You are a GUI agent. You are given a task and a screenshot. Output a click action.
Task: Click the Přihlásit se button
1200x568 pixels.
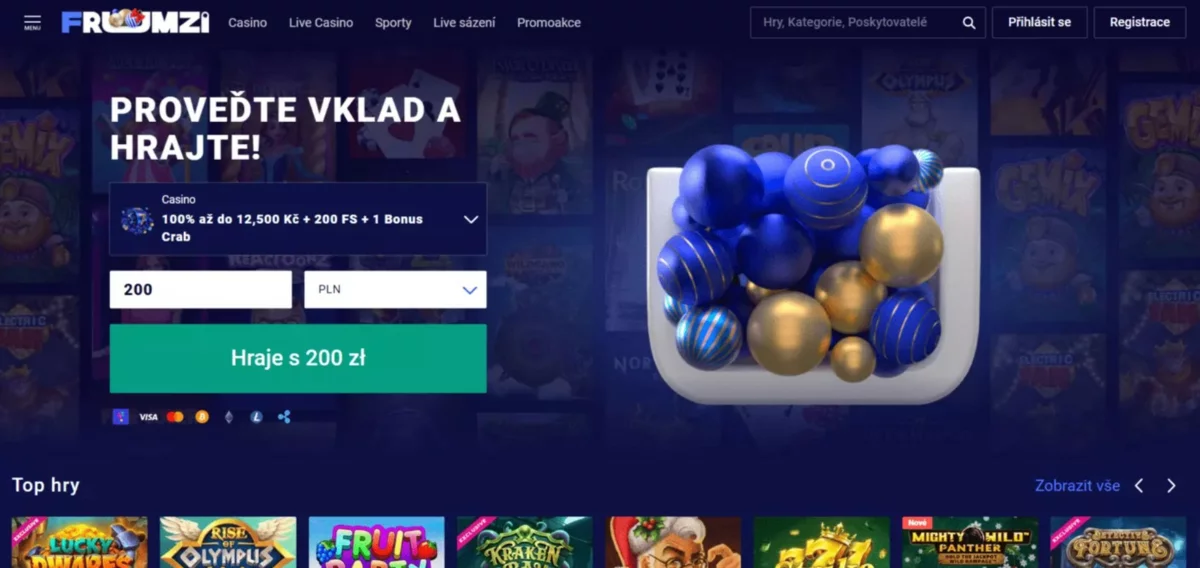pos(1039,22)
